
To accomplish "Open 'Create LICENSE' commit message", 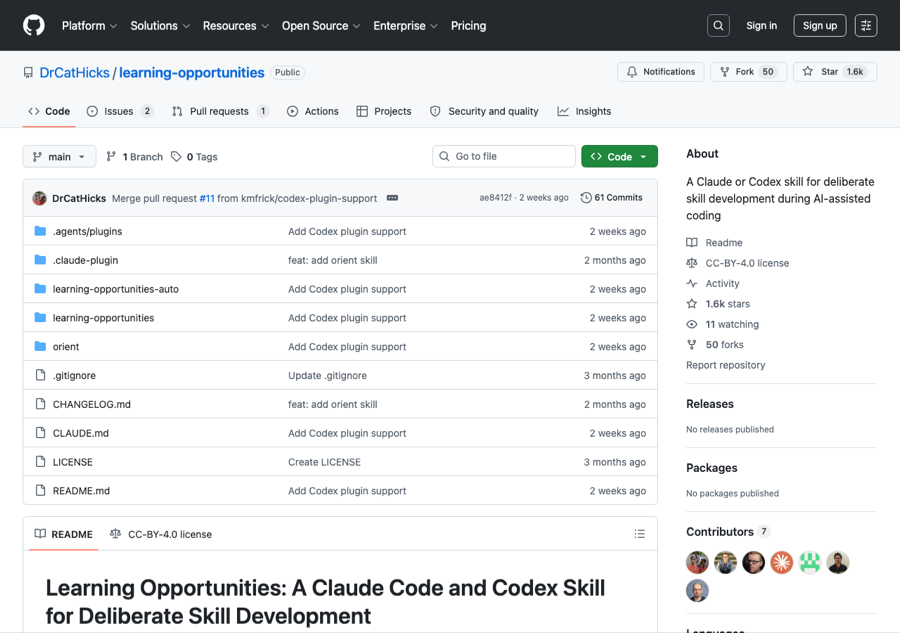I will tap(324, 462).
